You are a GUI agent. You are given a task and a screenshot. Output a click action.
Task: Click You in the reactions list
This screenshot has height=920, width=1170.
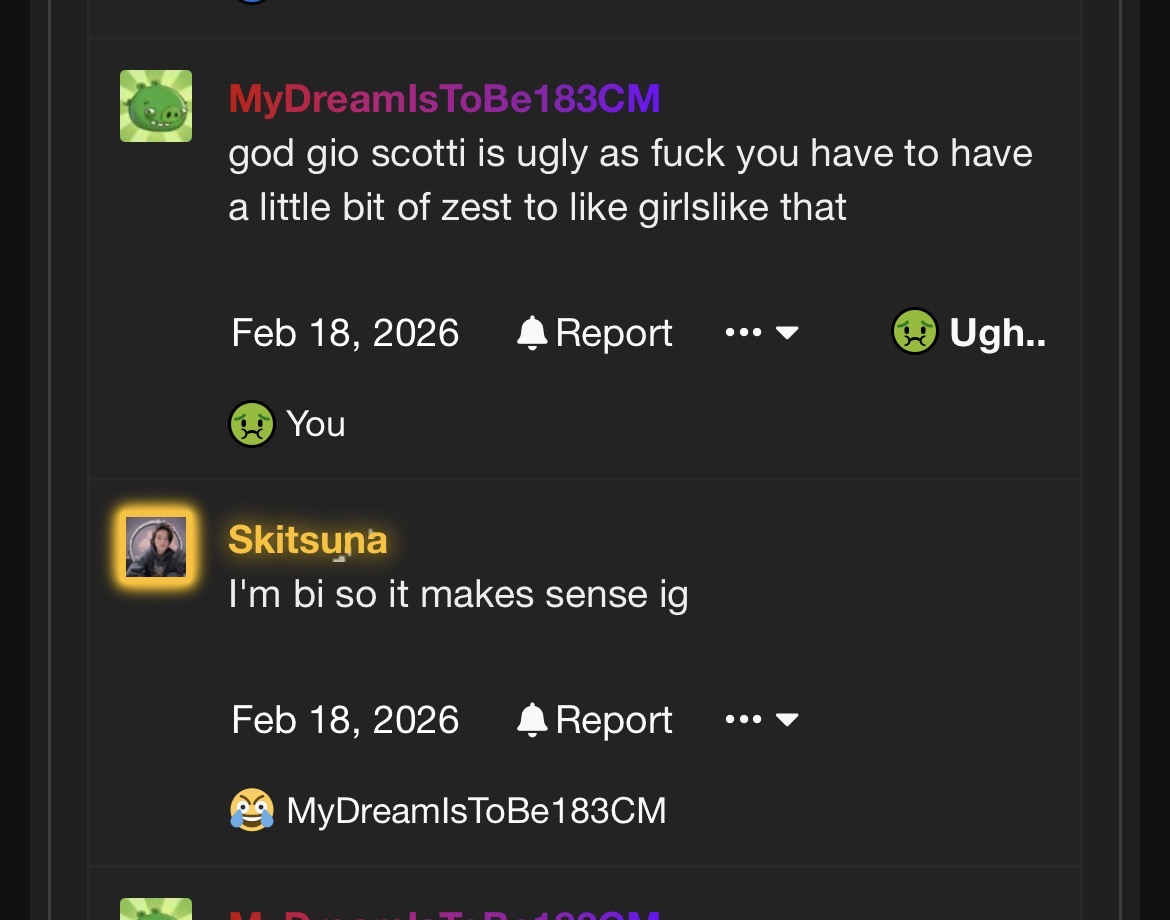tap(316, 424)
